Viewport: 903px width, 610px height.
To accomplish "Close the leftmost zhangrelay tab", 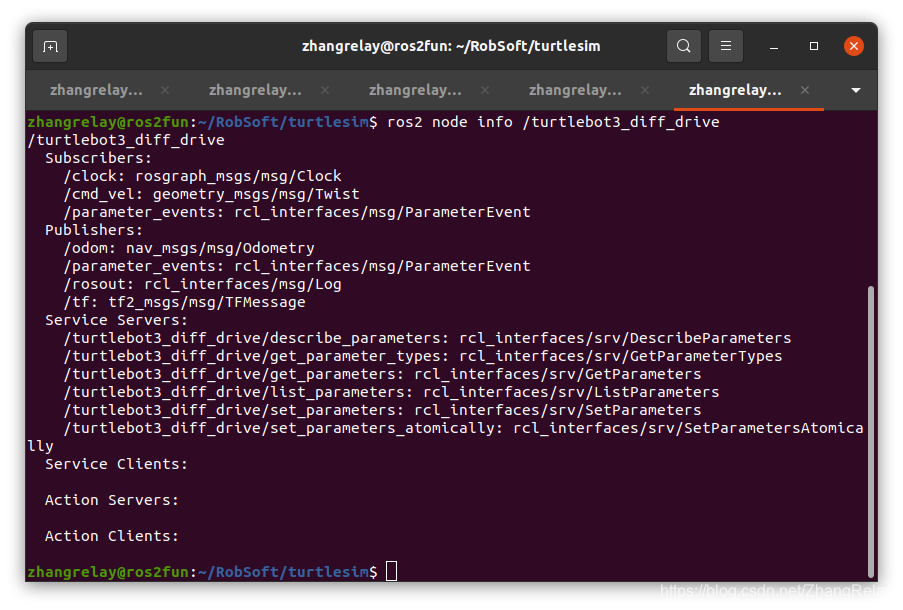I will (165, 90).
